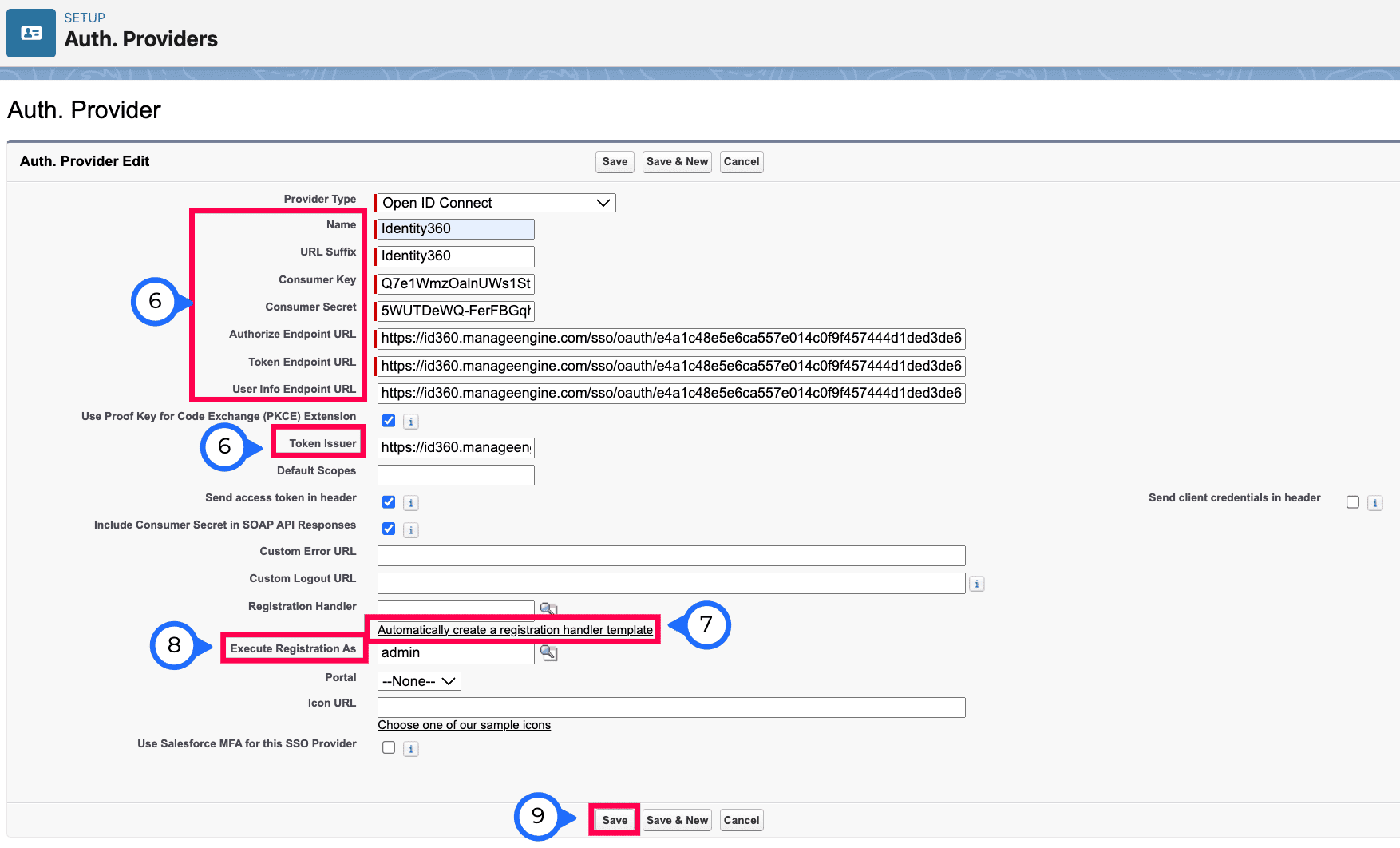
Task: Uncheck Send access token in header
Action: click(x=388, y=502)
